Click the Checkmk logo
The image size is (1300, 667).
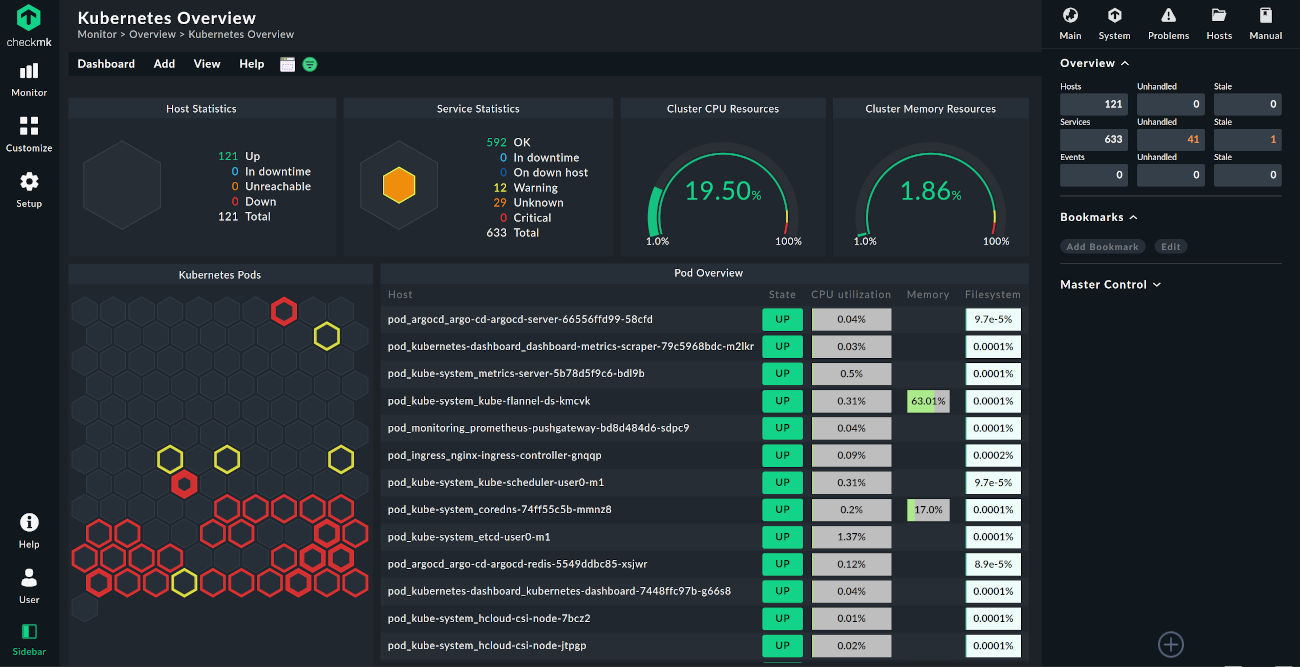[29, 26]
